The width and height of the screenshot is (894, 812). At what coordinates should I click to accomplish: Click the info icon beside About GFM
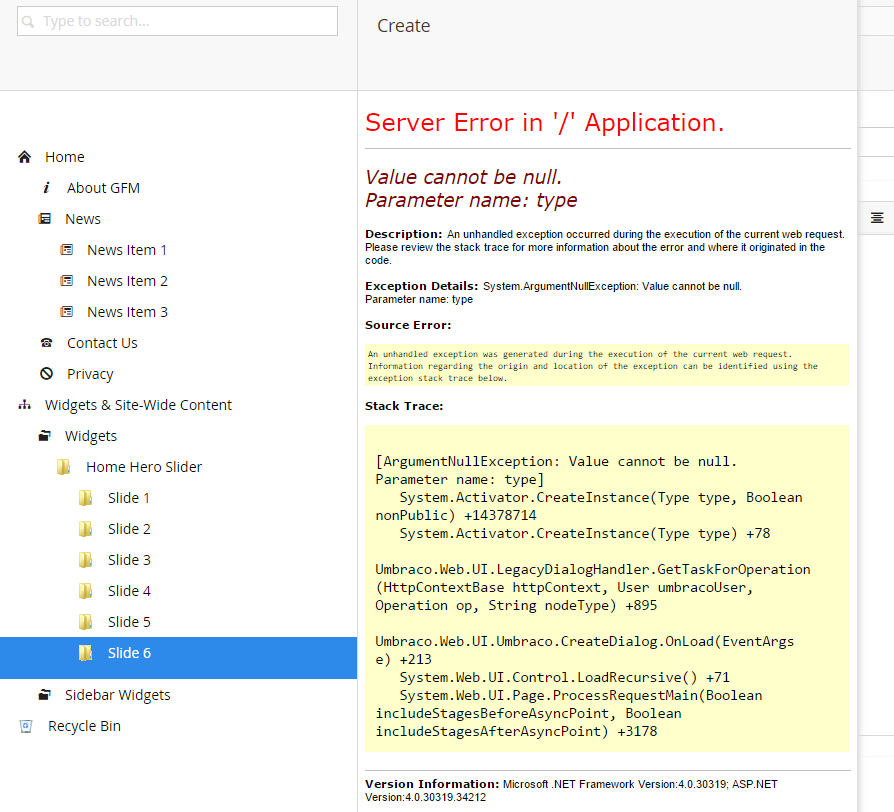46,188
